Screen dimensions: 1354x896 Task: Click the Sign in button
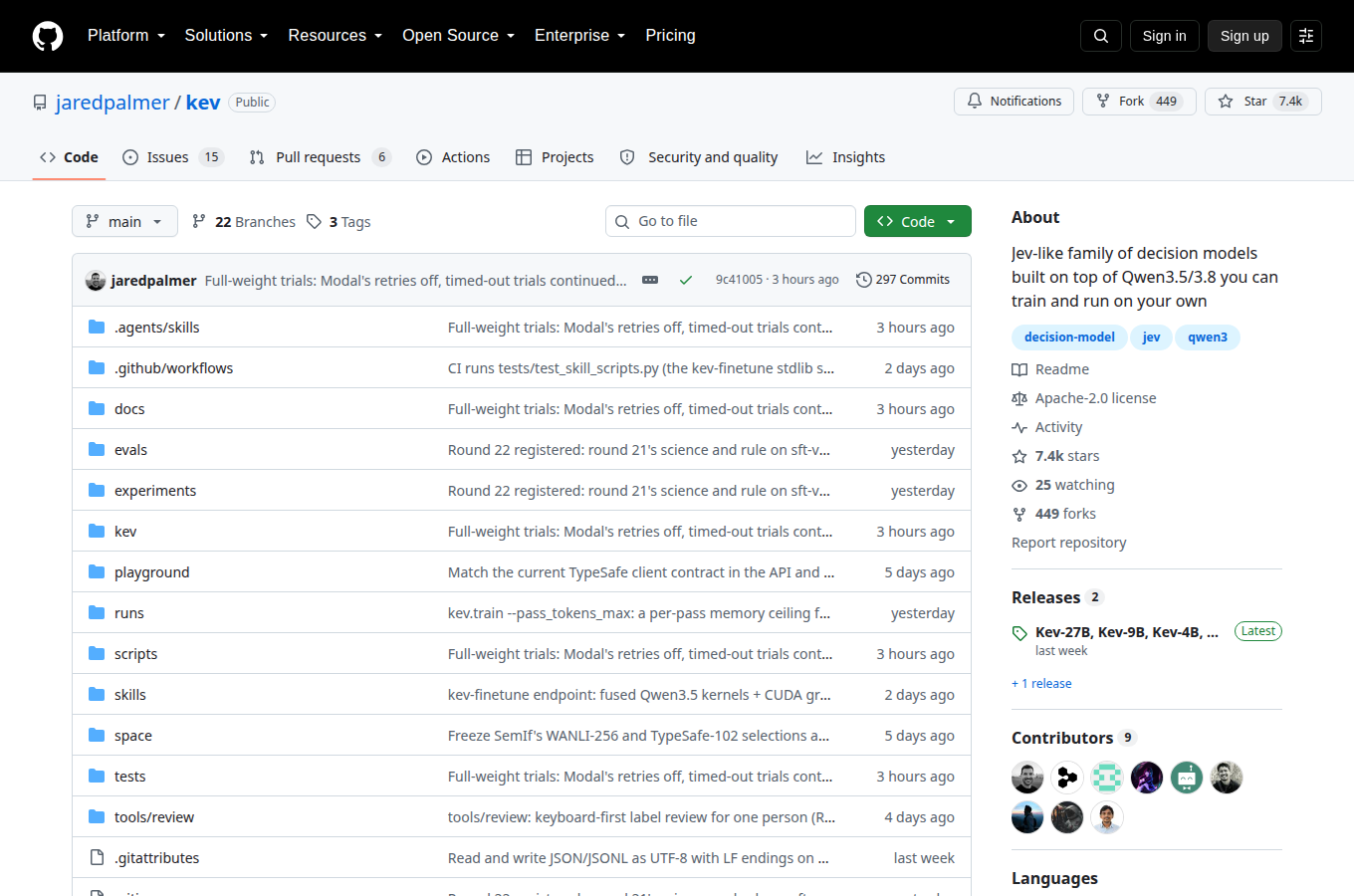[1164, 36]
